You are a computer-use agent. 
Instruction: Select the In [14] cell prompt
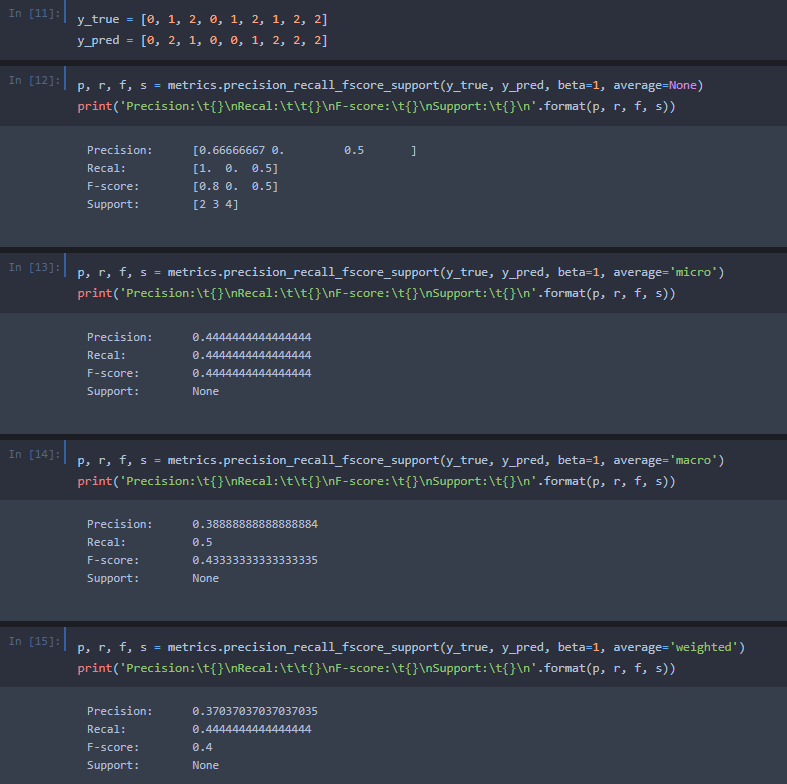[34, 454]
